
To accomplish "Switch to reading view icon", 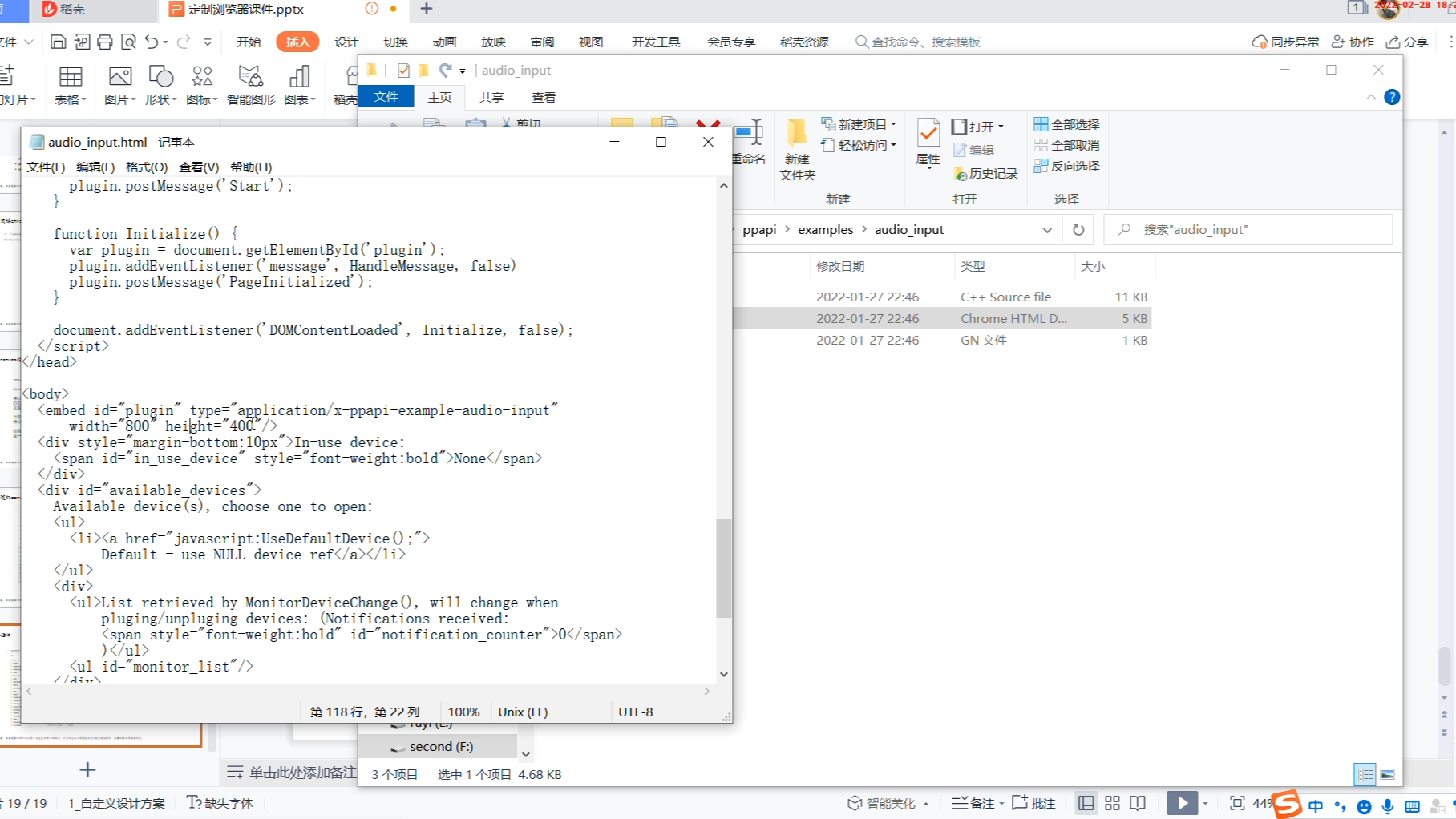I will 1138,803.
